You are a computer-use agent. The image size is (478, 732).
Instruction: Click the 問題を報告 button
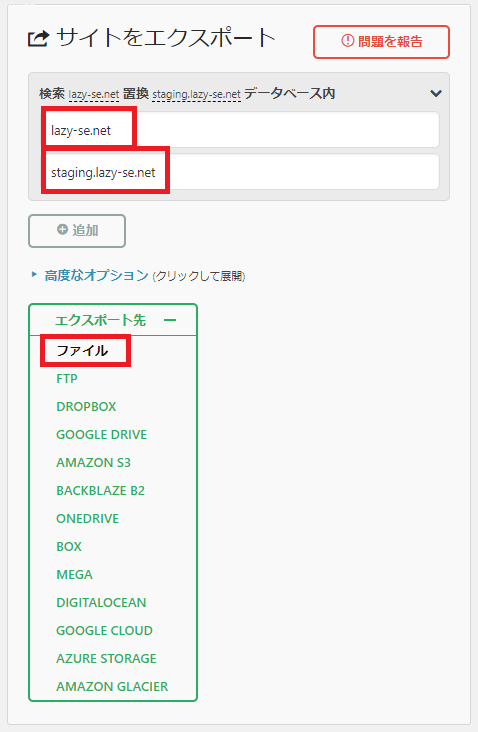click(x=381, y=42)
